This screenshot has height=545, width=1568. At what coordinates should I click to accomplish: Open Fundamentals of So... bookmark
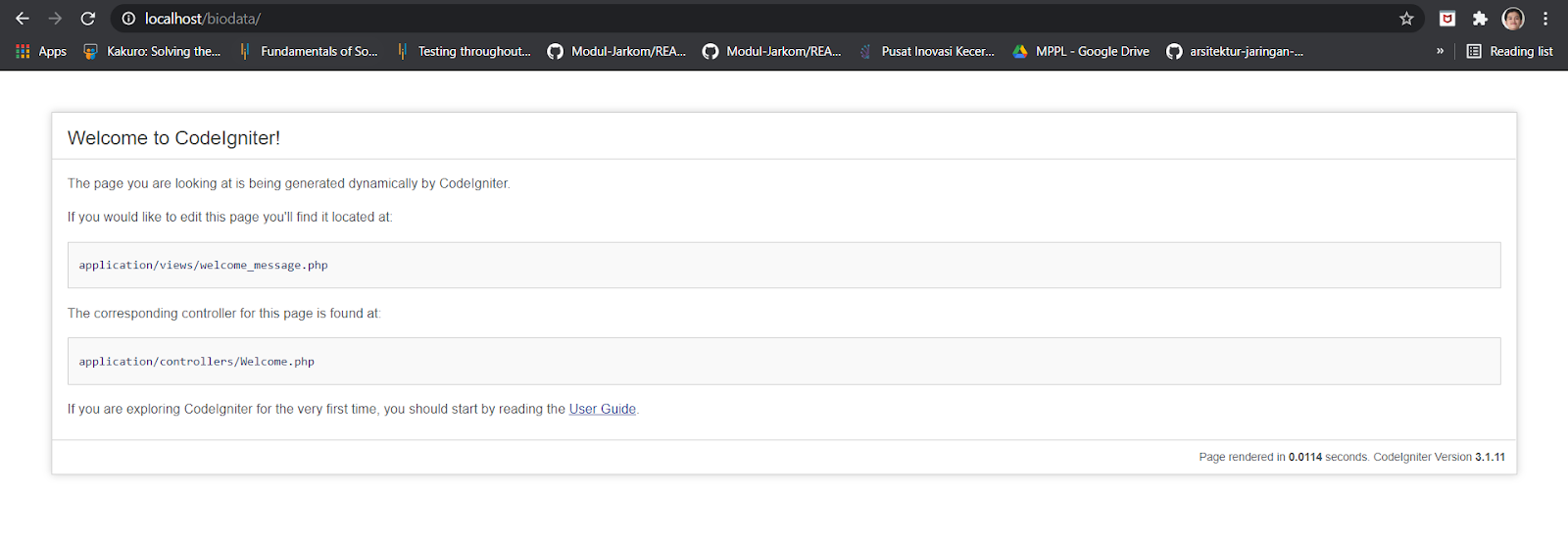pyautogui.click(x=308, y=51)
